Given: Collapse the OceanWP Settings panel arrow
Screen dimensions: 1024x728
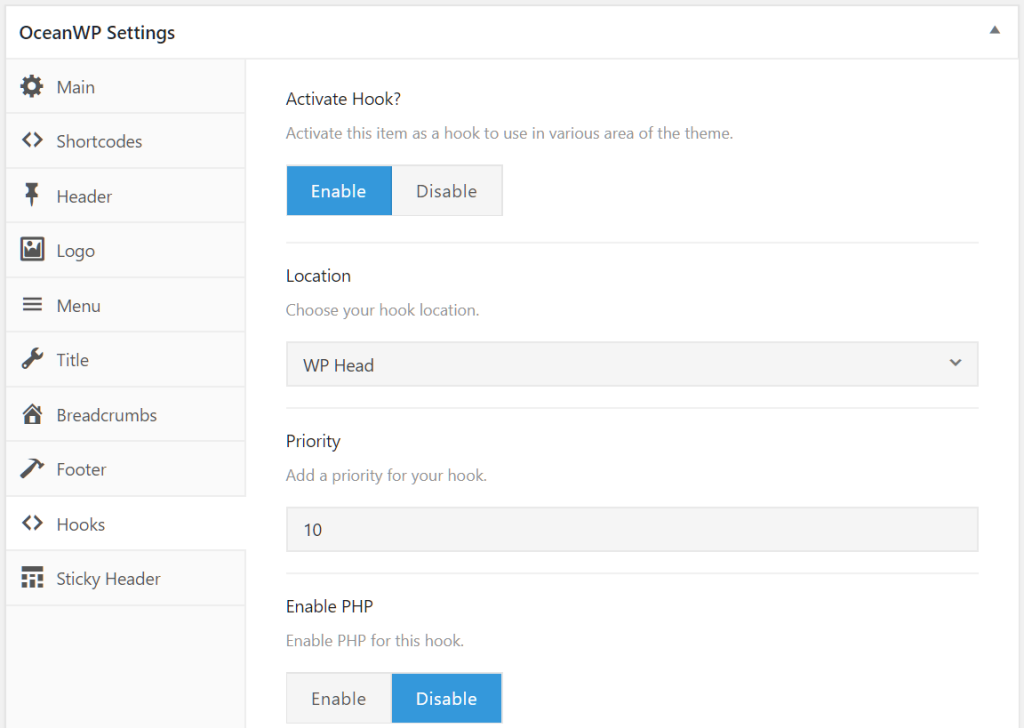Looking at the screenshot, I should [994, 31].
